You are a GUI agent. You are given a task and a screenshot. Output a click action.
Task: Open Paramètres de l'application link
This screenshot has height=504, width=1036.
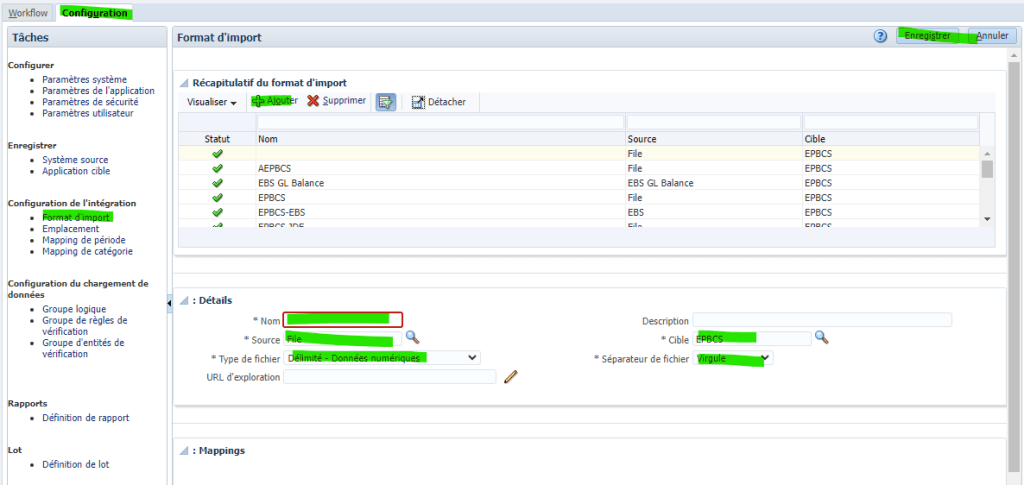click(x=98, y=90)
